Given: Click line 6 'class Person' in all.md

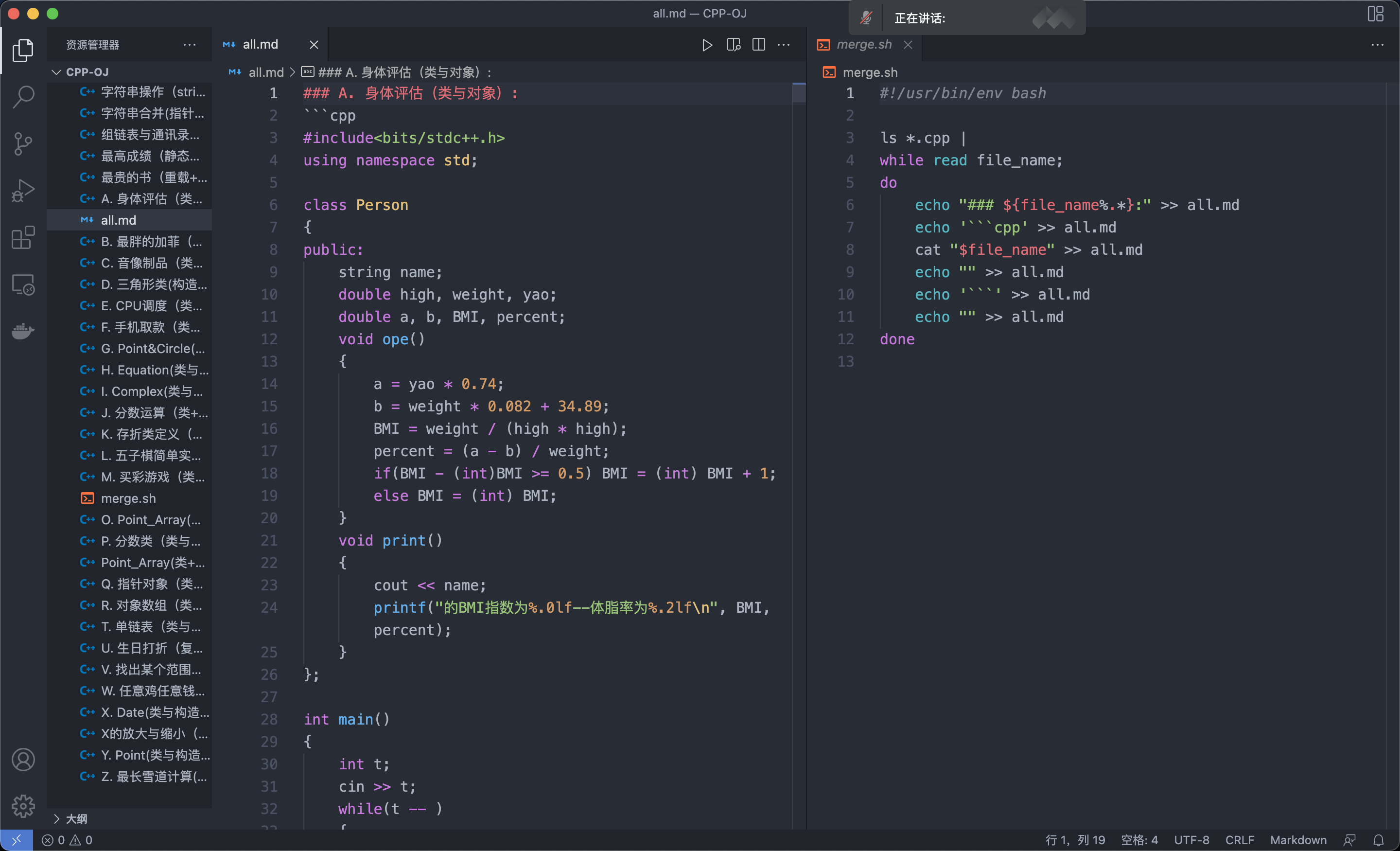Looking at the screenshot, I should [x=356, y=205].
